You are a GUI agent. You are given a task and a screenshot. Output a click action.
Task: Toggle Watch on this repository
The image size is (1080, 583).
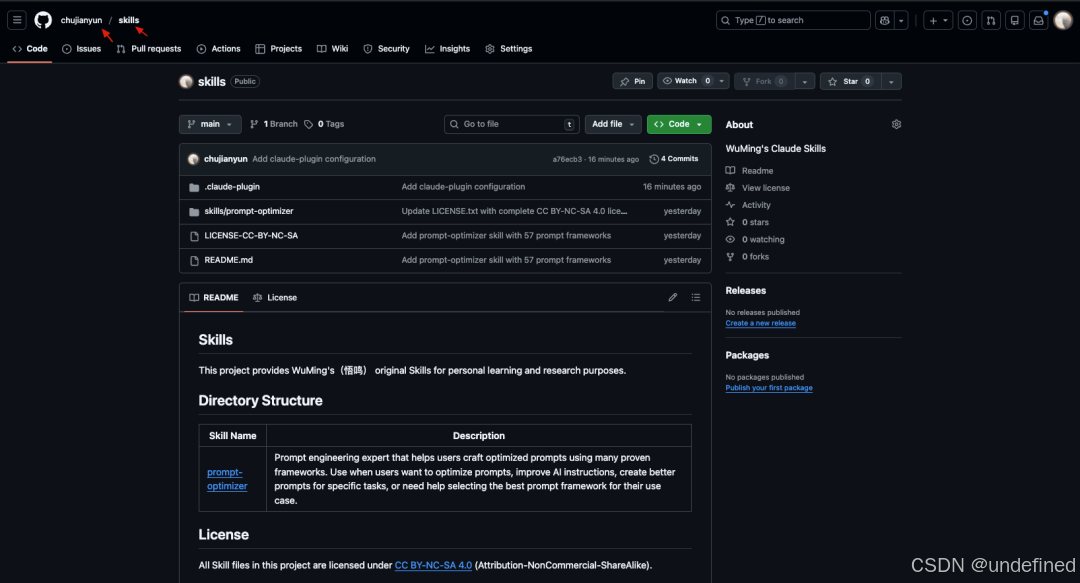click(686, 81)
